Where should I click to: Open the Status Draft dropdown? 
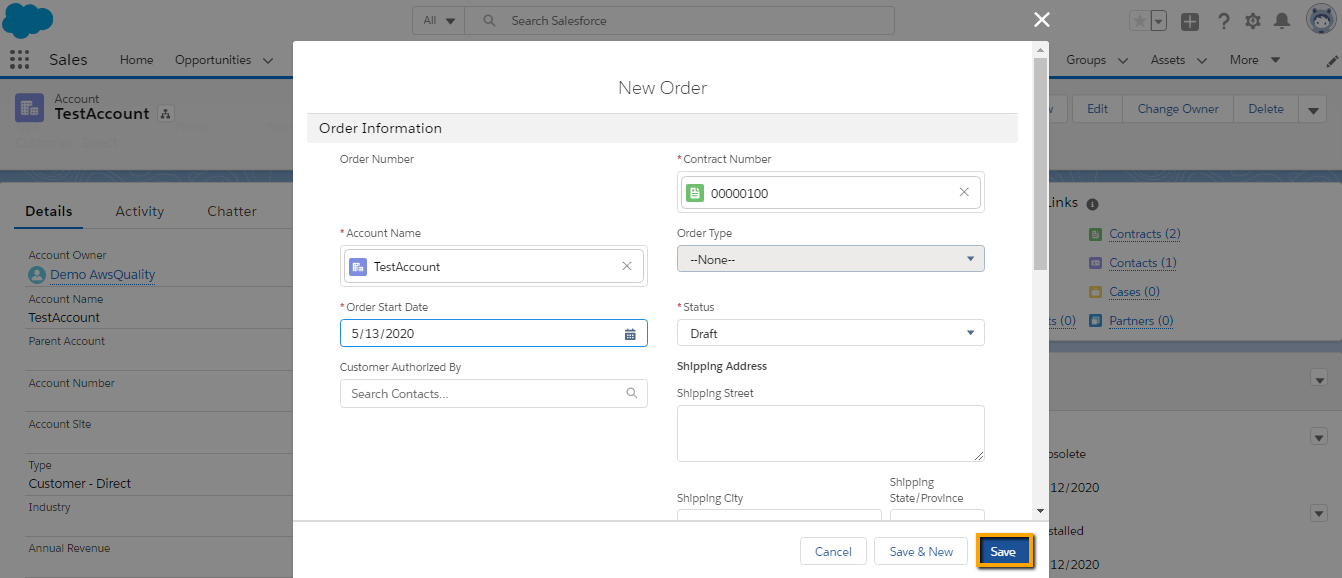(x=831, y=333)
